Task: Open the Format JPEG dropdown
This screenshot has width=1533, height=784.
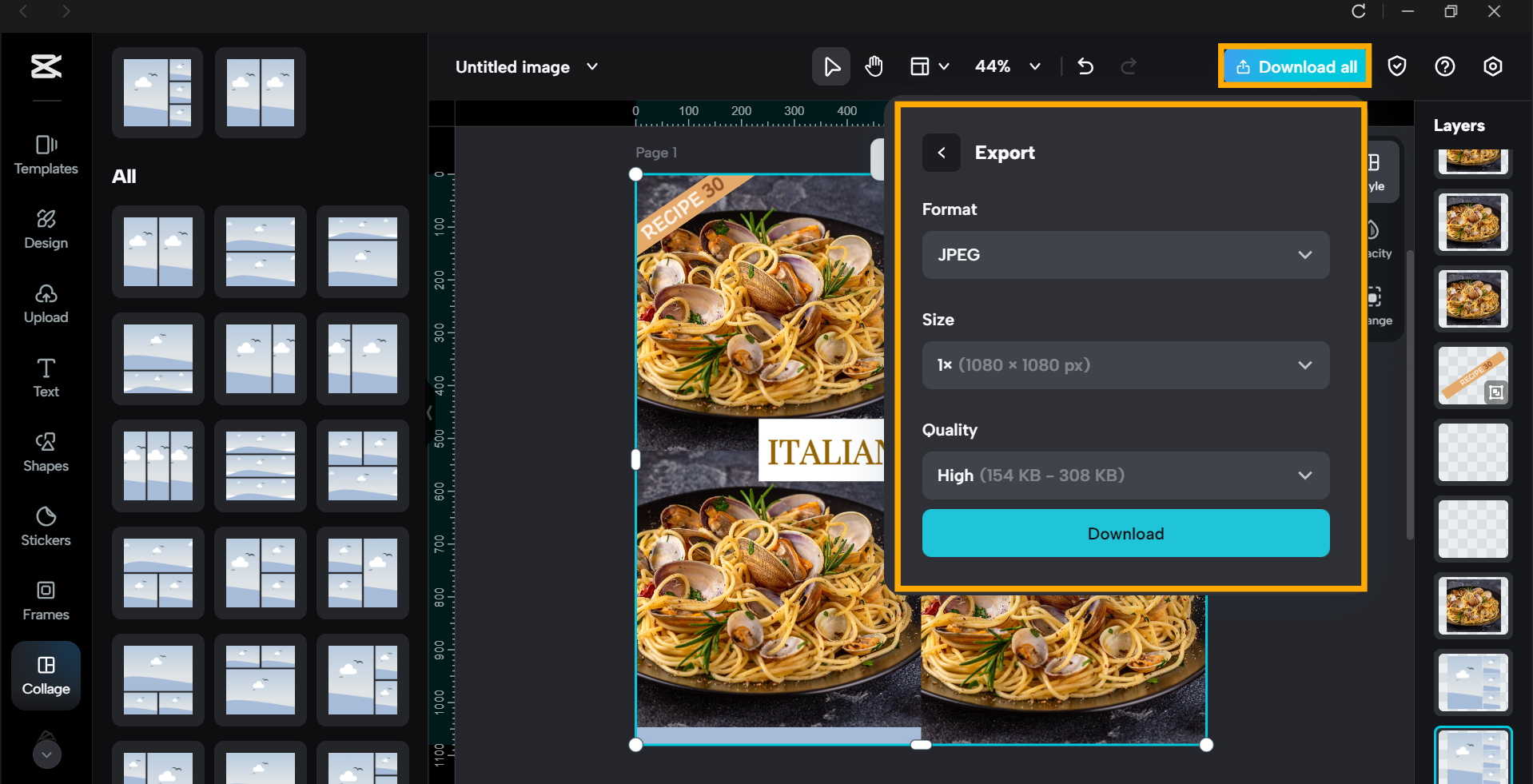Action: [x=1125, y=255]
